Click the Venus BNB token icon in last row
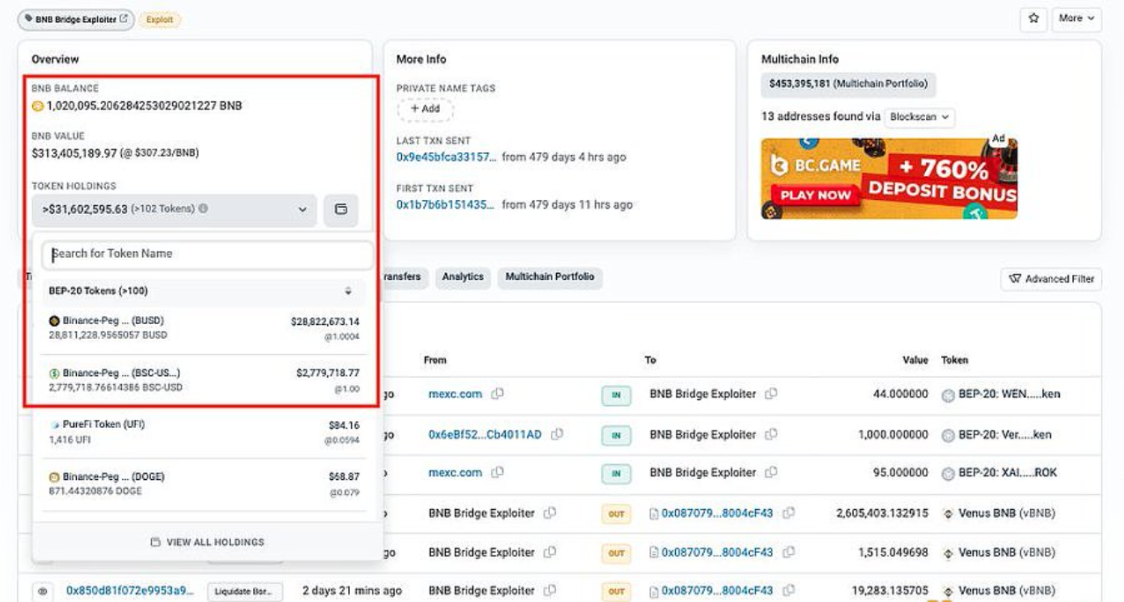Screen dimensions: 1124x602 pos(948,591)
